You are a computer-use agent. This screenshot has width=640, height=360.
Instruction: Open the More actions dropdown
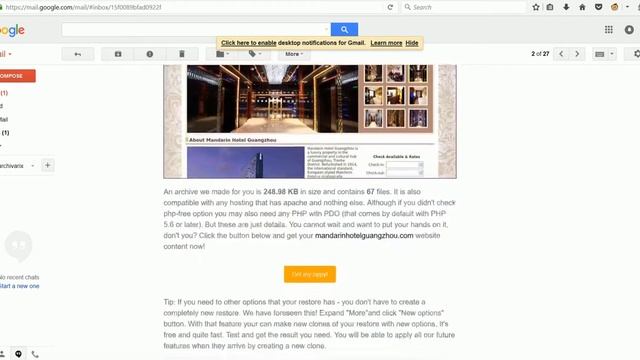(294, 54)
